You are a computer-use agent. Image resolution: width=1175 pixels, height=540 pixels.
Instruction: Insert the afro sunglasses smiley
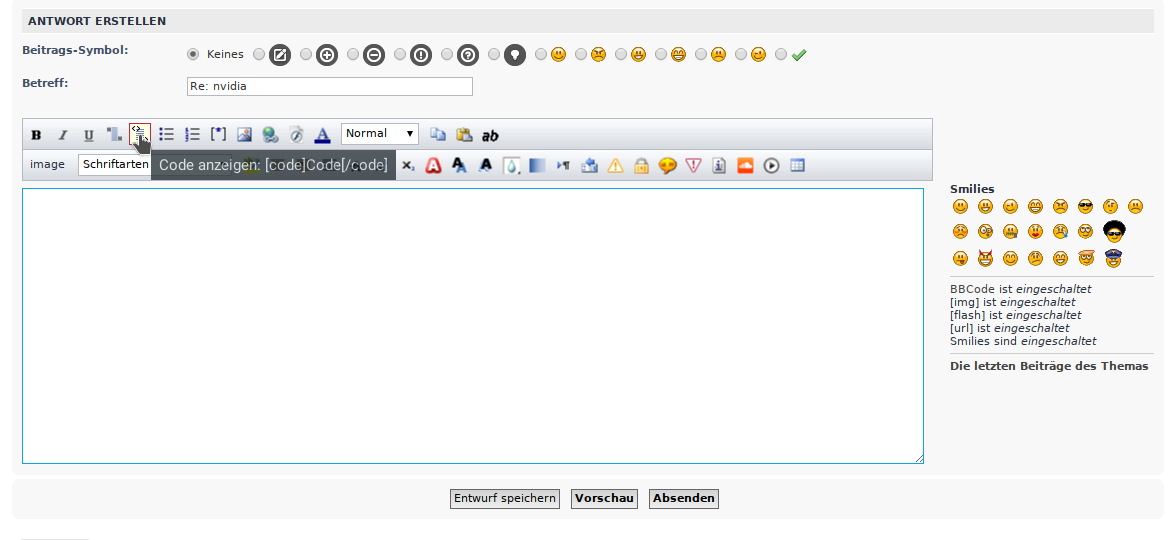(x=1114, y=231)
